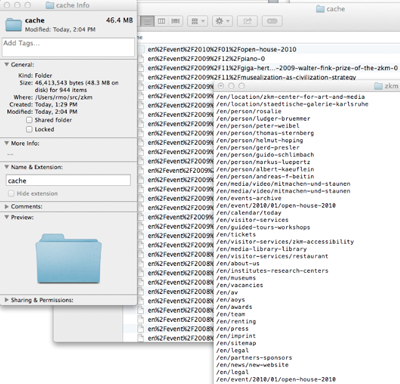400x384 pixels.
Task: Click line /en/person/thomas-sternberg
Action: [x=265, y=133]
